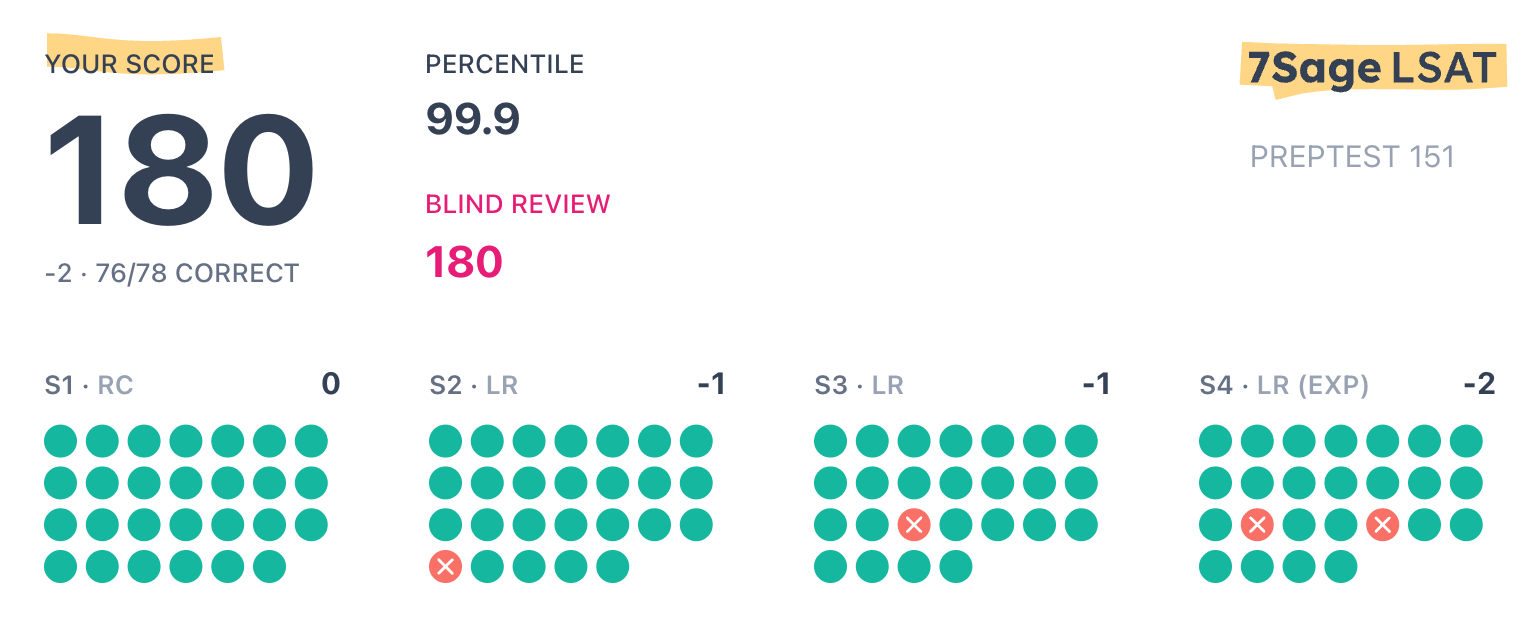Select the second red X in S4 LR (EXP)
The width and height of the screenshot is (1540, 627).
(1382, 525)
